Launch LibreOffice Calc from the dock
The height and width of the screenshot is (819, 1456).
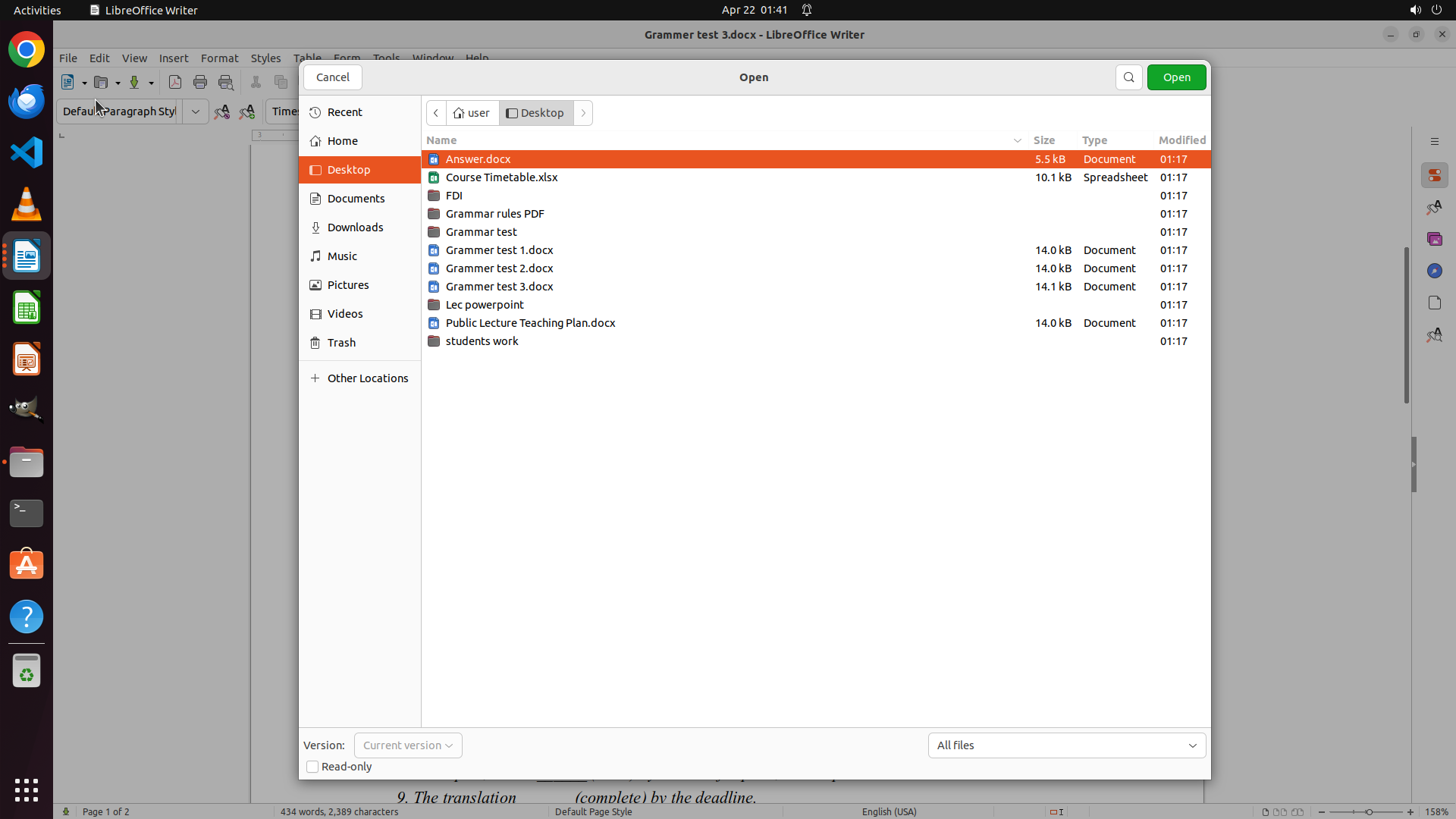coord(27,309)
